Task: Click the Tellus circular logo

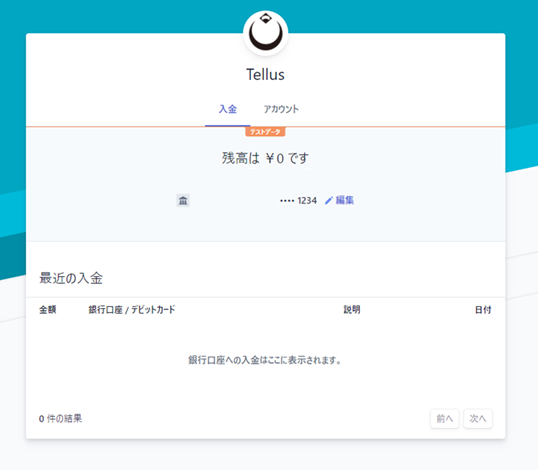Action: (266, 33)
